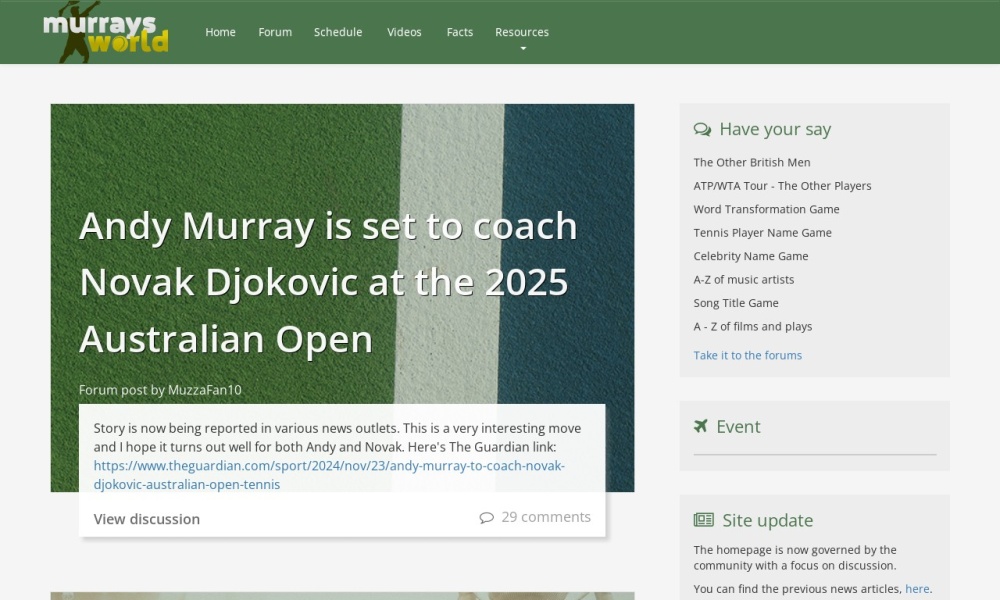1000x600 pixels.
Task: Click the Murrays World logo
Action: click(x=105, y=32)
